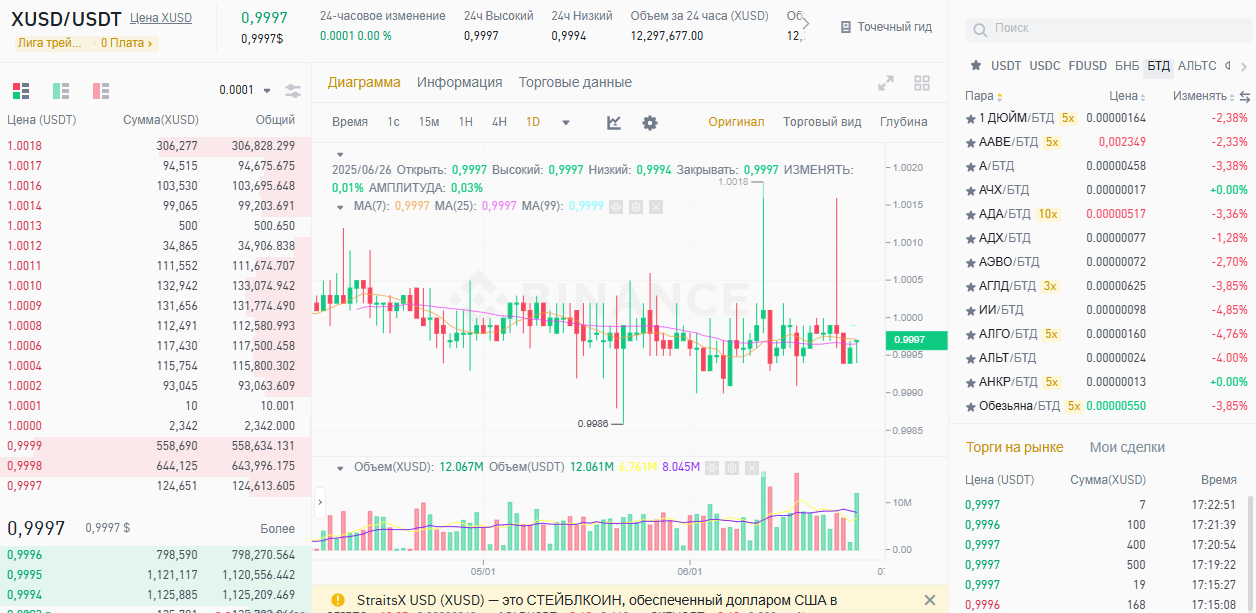Viewport: 1256px width, 613px height.
Task: Open the chart settings gear
Action: point(649,122)
